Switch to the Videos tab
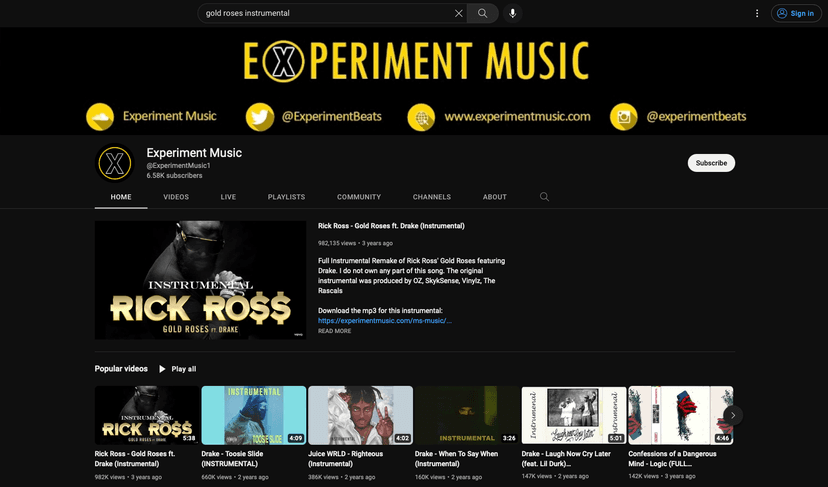The image size is (828, 487). pyautogui.click(x=176, y=197)
